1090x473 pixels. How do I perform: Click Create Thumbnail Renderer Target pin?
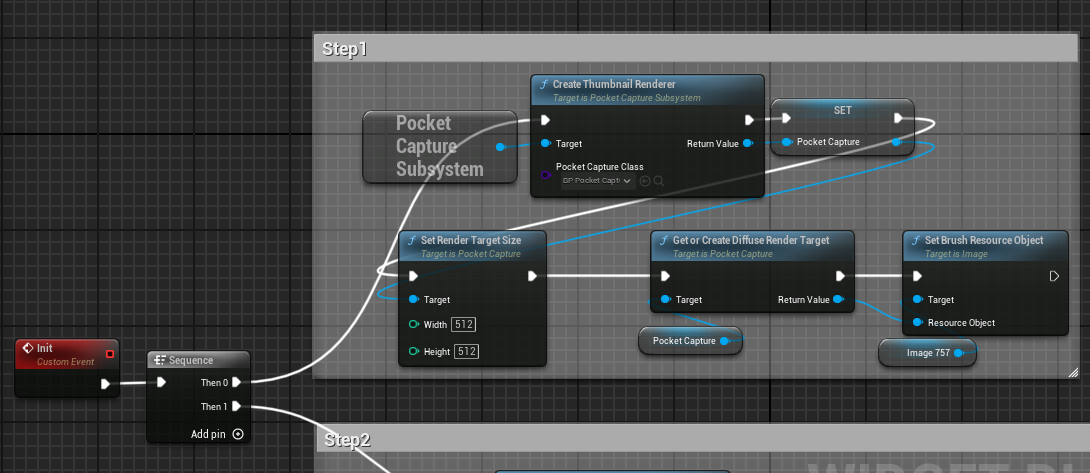[x=546, y=143]
